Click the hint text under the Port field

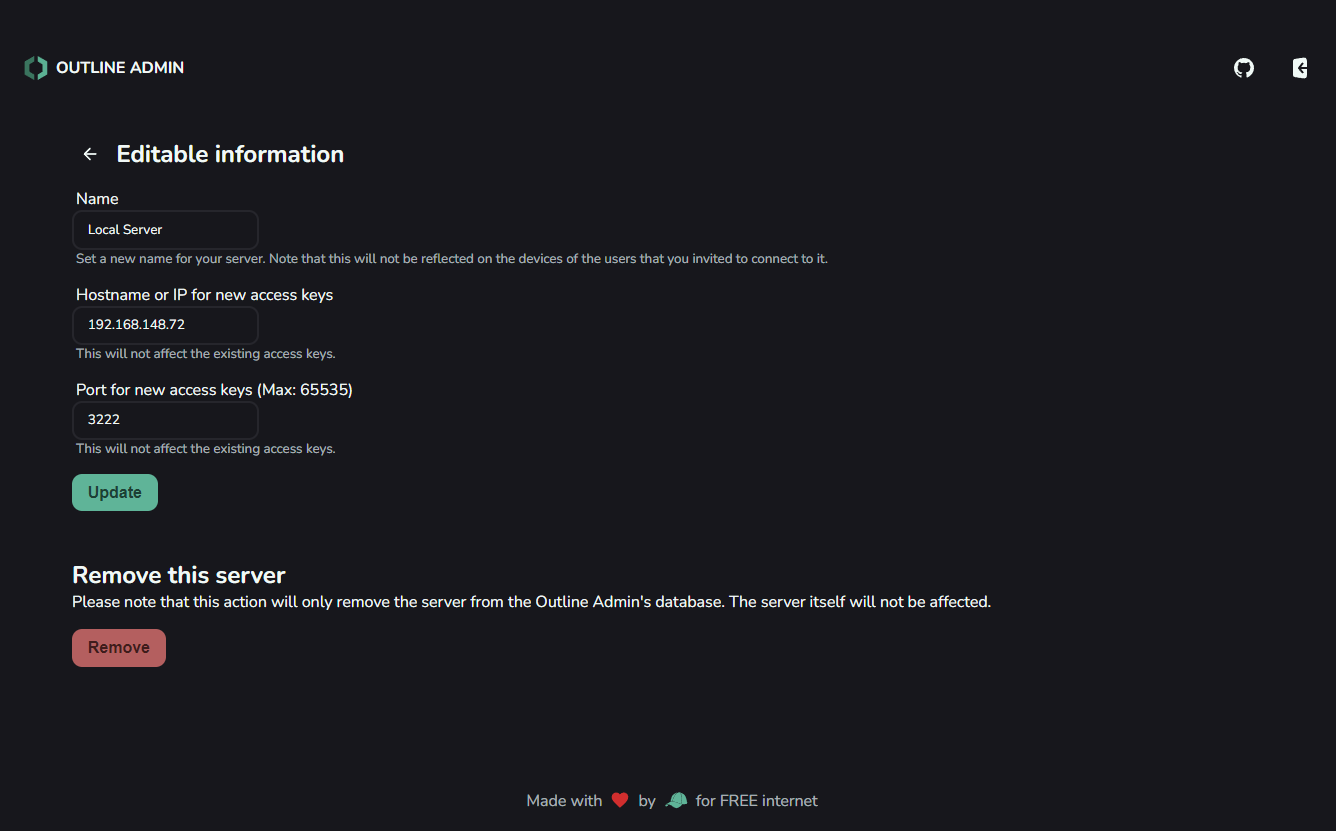[206, 449]
